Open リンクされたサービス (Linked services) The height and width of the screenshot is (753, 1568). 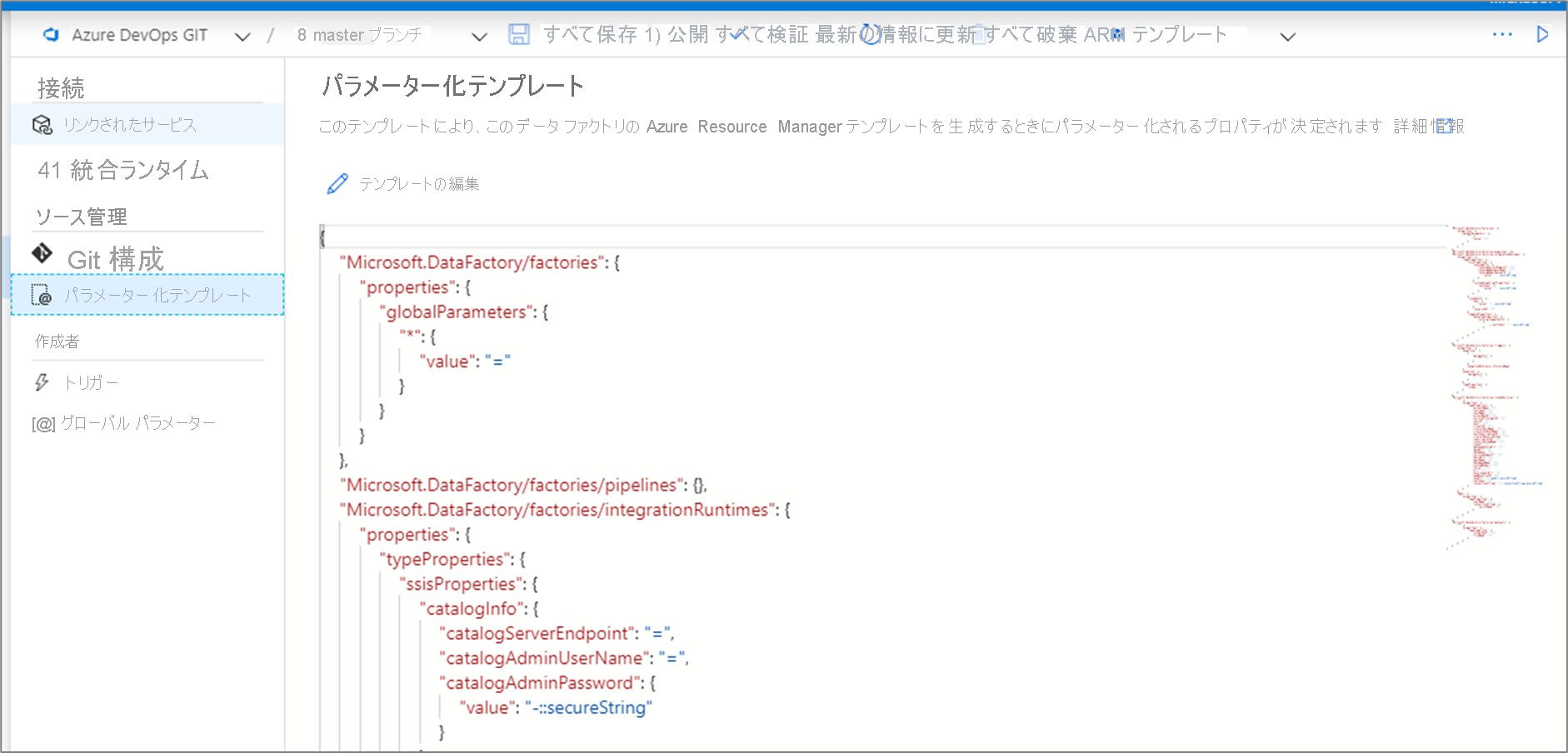coord(147,125)
